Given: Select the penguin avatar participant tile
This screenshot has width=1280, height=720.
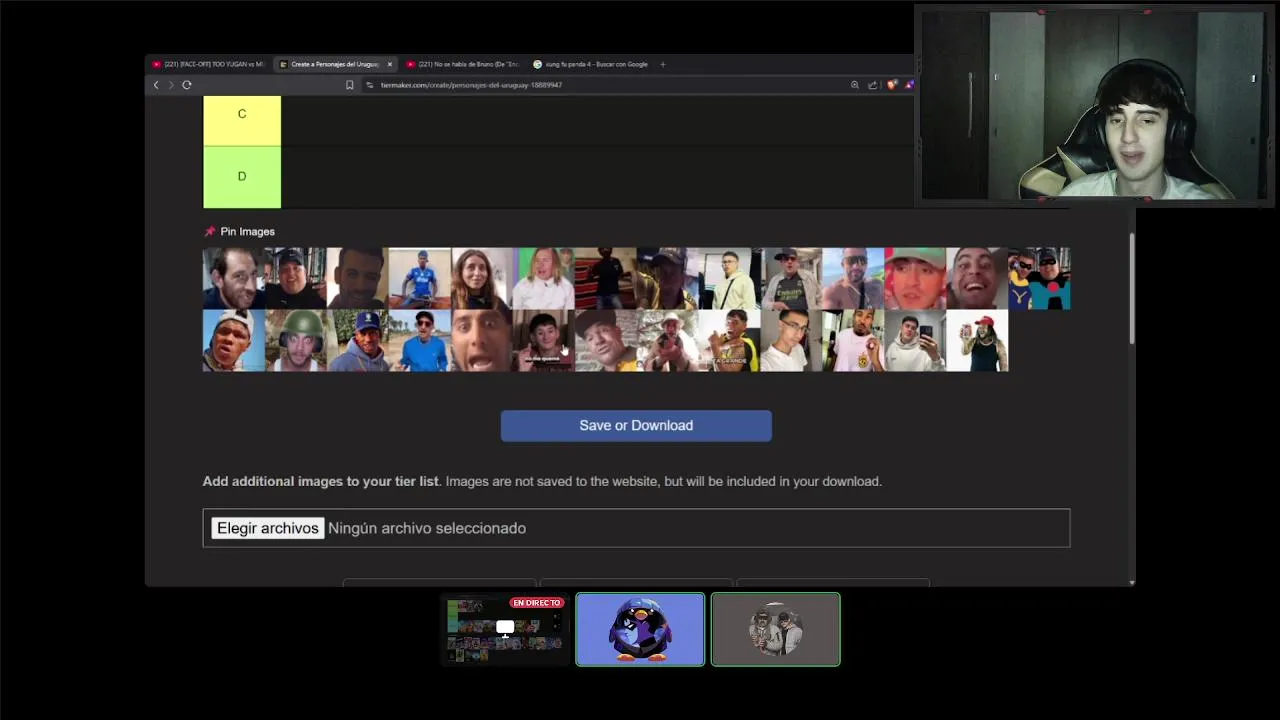Looking at the screenshot, I should [x=640, y=629].
